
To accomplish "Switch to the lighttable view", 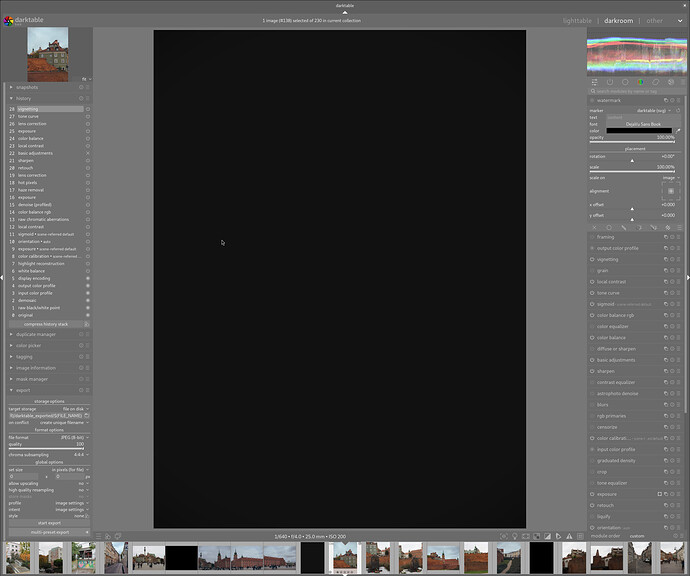I will 577,20.
